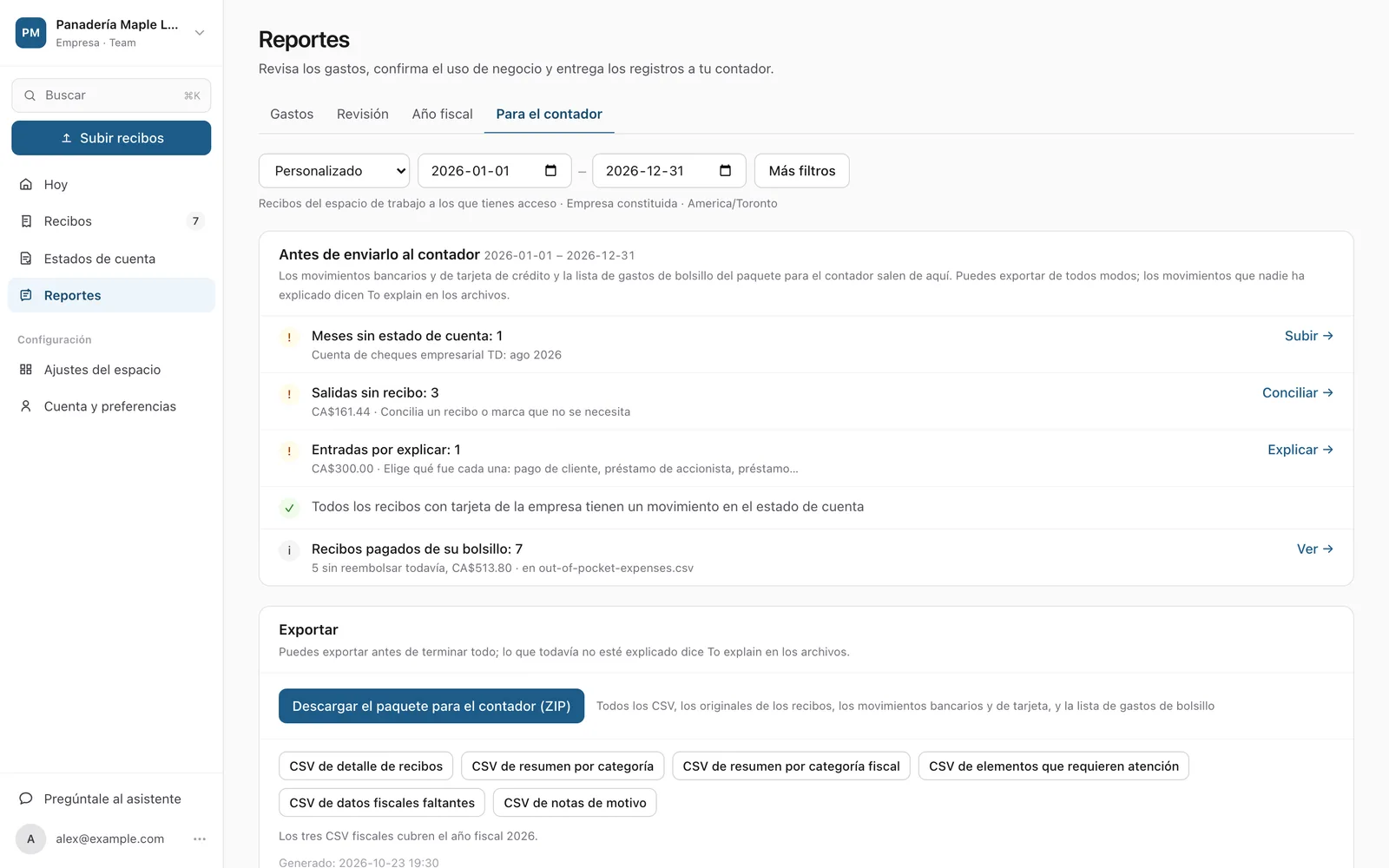Click the Recibos count badge 7
Screen dimensions: 1389x868
[195, 221]
